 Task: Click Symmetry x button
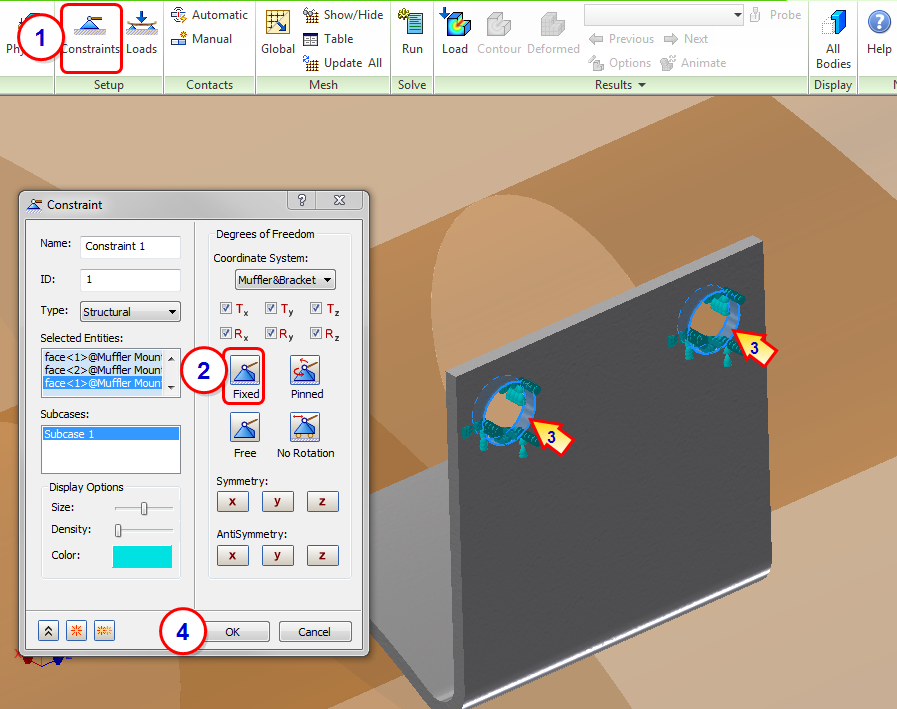[233, 501]
